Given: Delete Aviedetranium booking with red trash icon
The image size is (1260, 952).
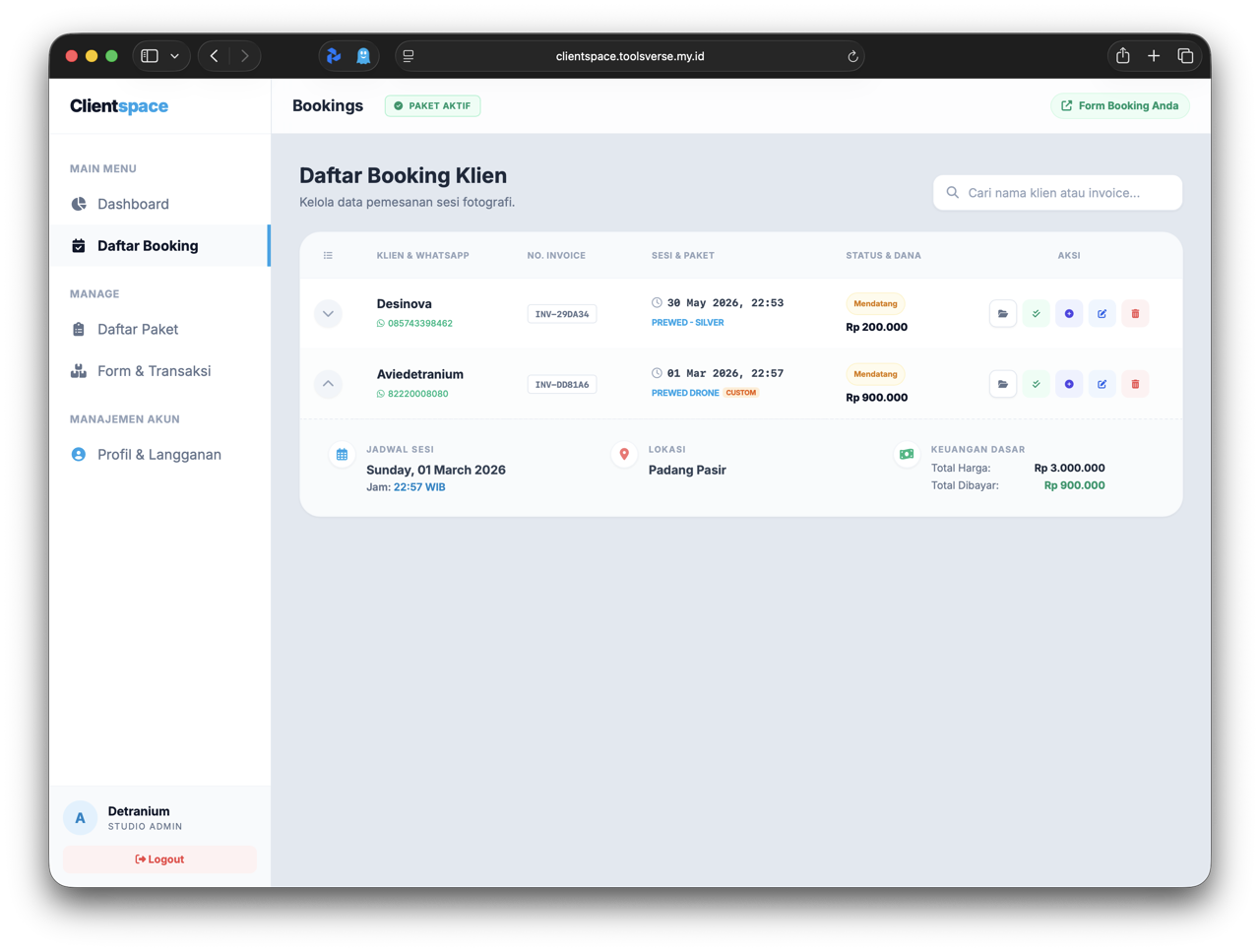Looking at the screenshot, I should 1135,384.
